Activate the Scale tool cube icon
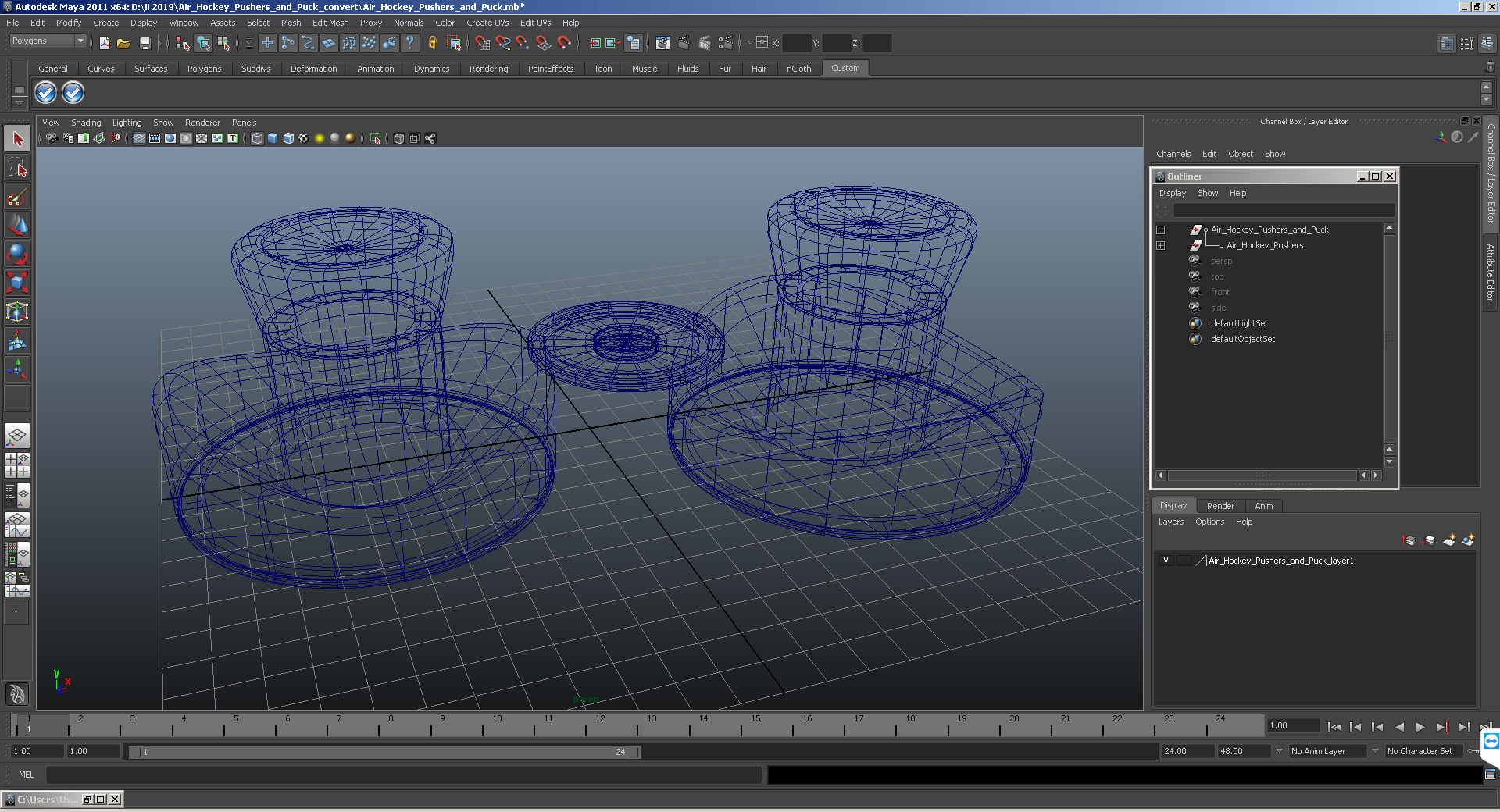The height and width of the screenshot is (812, 1500). pos(17,282)
